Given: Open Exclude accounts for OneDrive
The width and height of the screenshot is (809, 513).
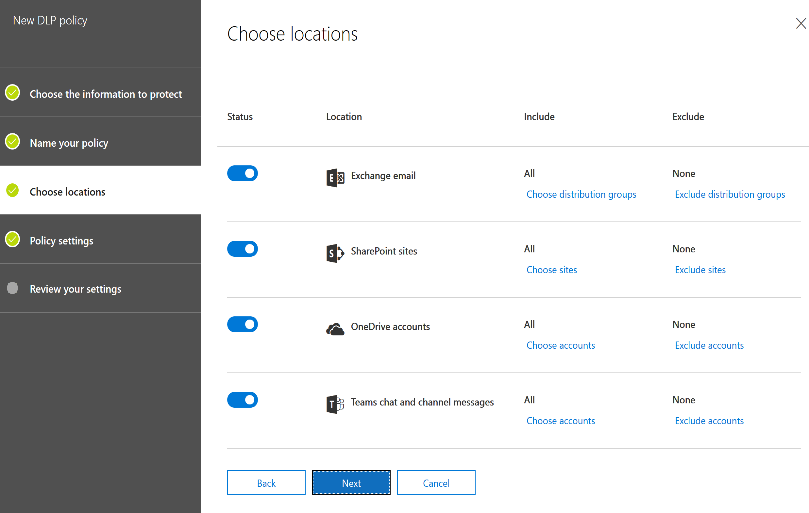Looking at the screenshot, I should click(x=709, y=345).
